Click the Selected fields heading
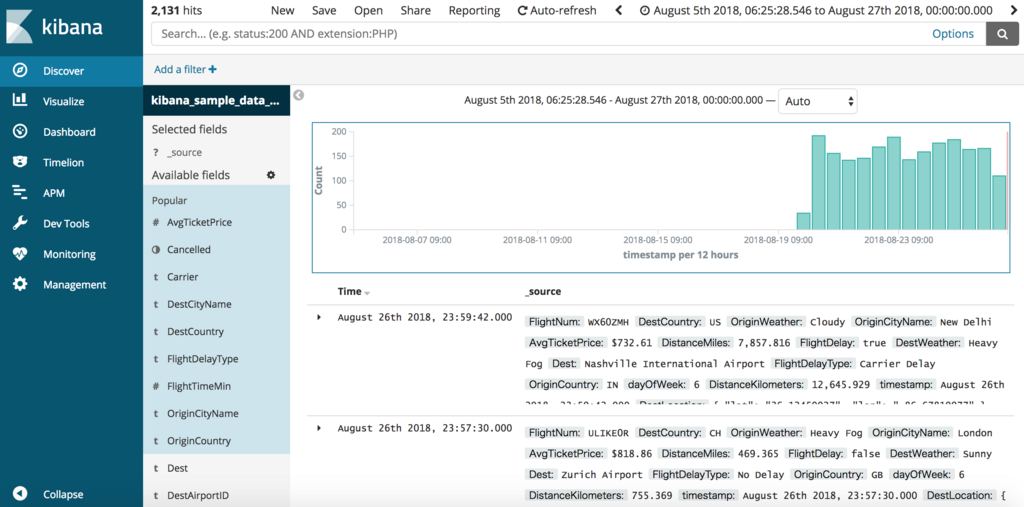This screenshot has width=1024, height=507. pos(189,129)
